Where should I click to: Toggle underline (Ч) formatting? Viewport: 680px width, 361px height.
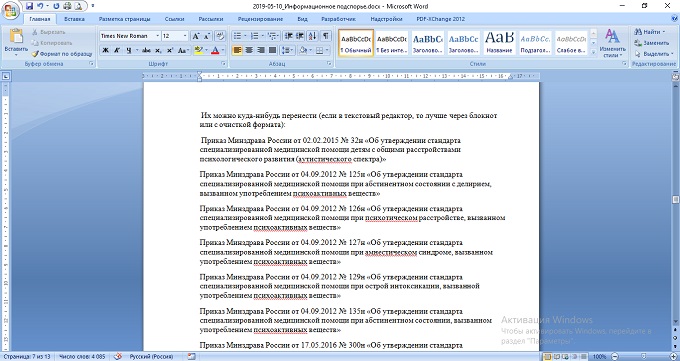pyautogui.click(x=129, y=50)
